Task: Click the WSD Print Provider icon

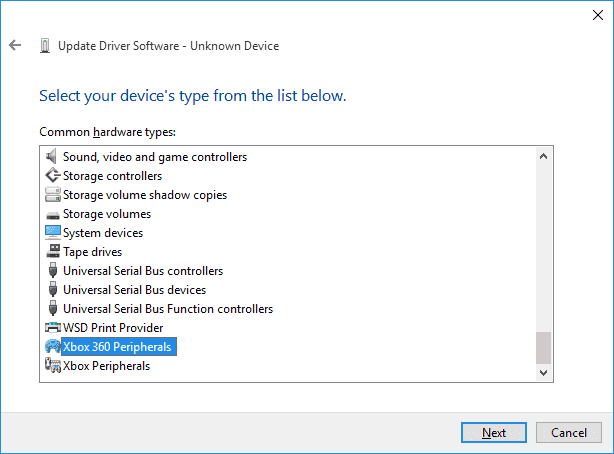Action: [x=53, y=328]
